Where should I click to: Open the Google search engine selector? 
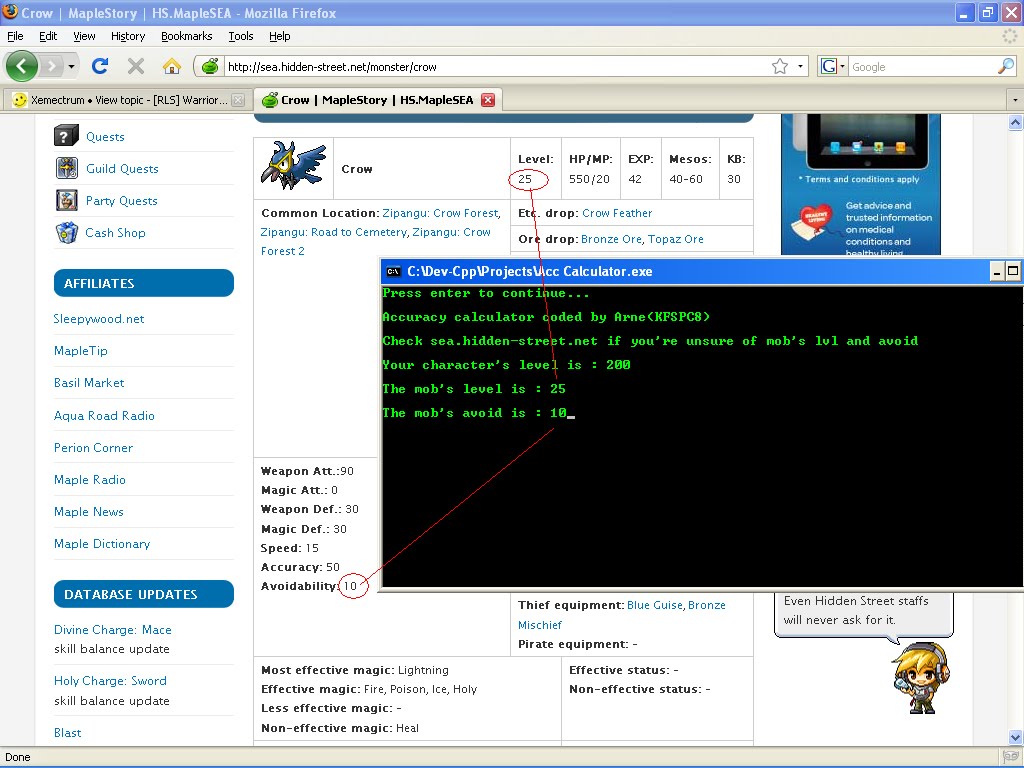[833, 66]
